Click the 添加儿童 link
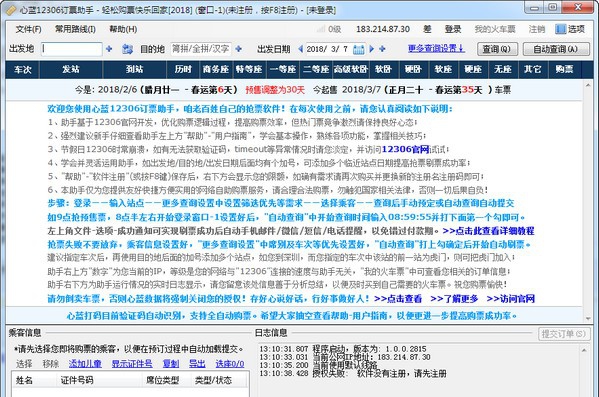 point(85,363)
